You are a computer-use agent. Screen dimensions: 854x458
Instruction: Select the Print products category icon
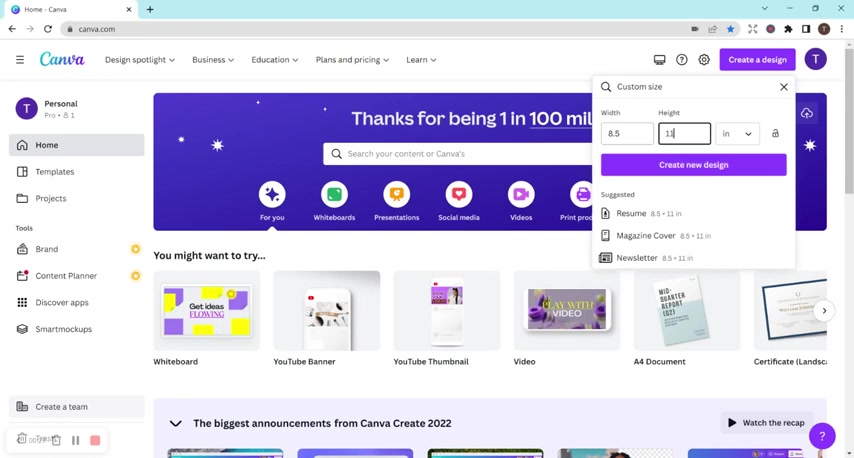tap(581, 194)
